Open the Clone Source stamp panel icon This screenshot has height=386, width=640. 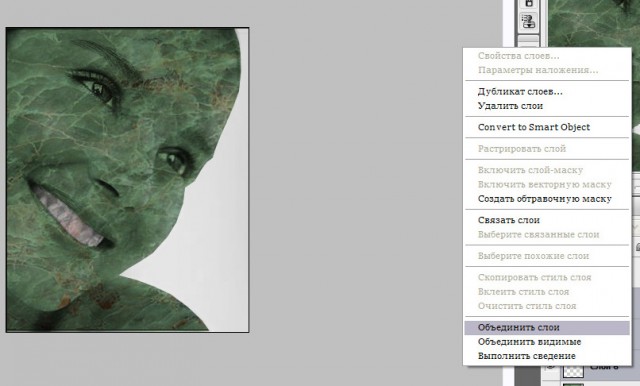point(529,21)
